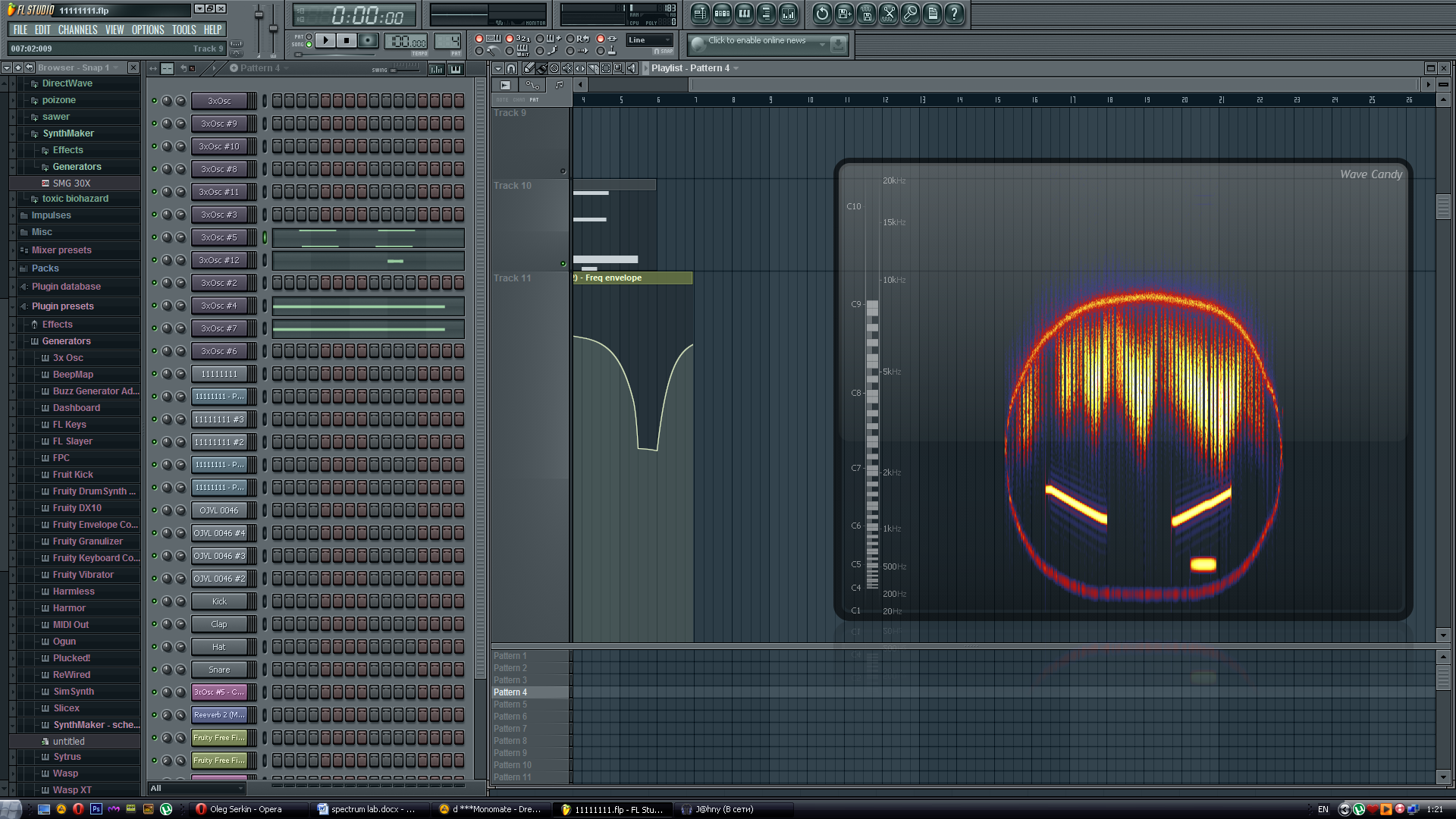Open the FILE menu
This screenshot has width=1456, height=819.
coord(20,30)
